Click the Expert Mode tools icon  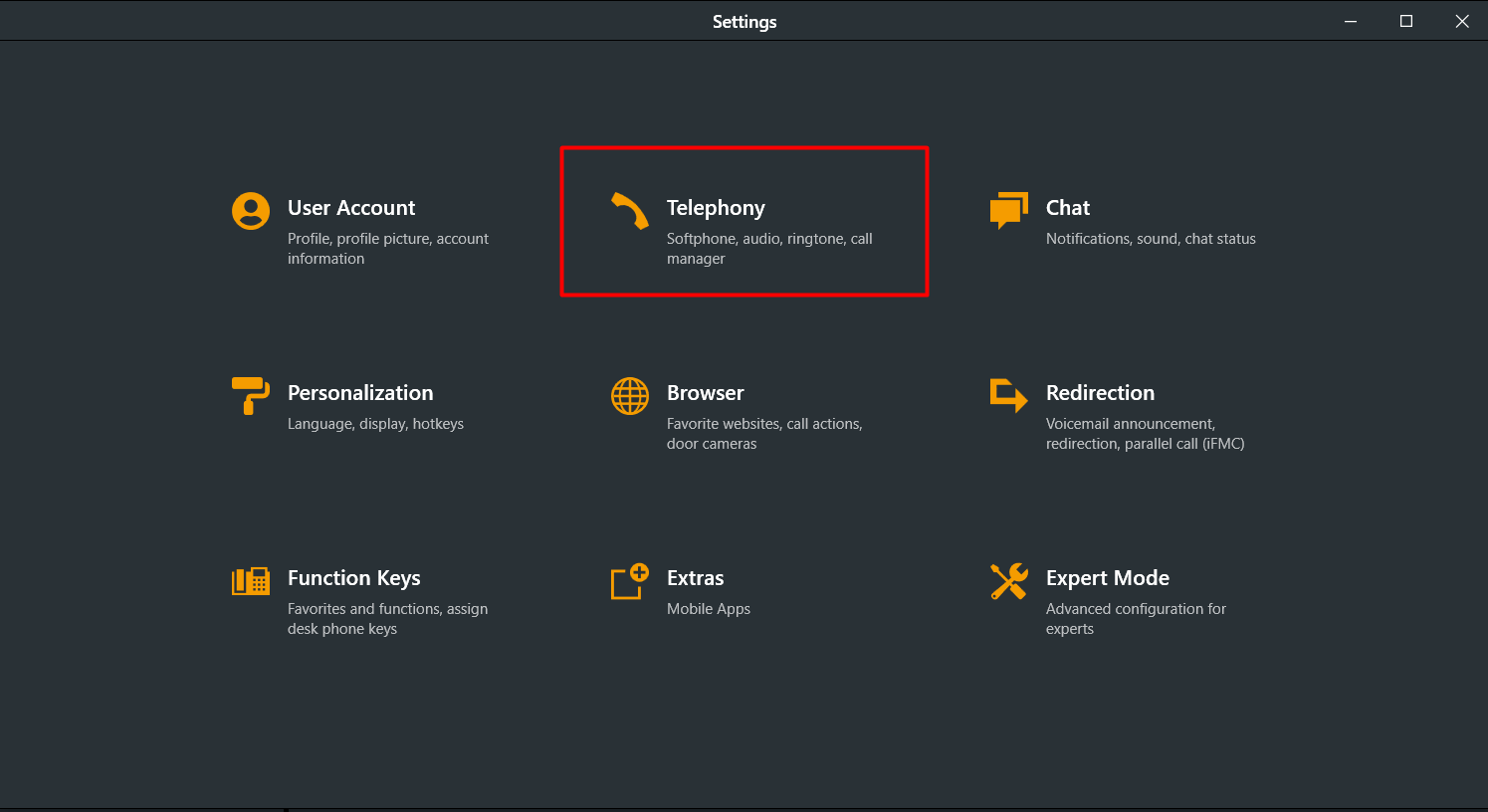(1009, 581)
